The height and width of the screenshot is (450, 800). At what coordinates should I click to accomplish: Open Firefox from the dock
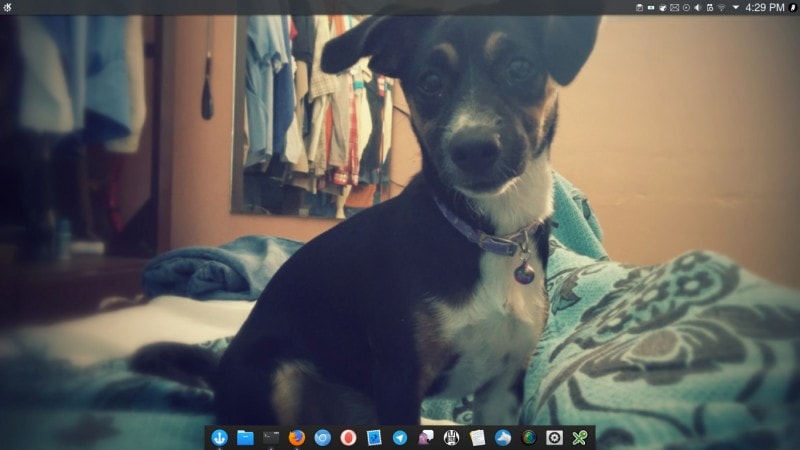(296, 437)
